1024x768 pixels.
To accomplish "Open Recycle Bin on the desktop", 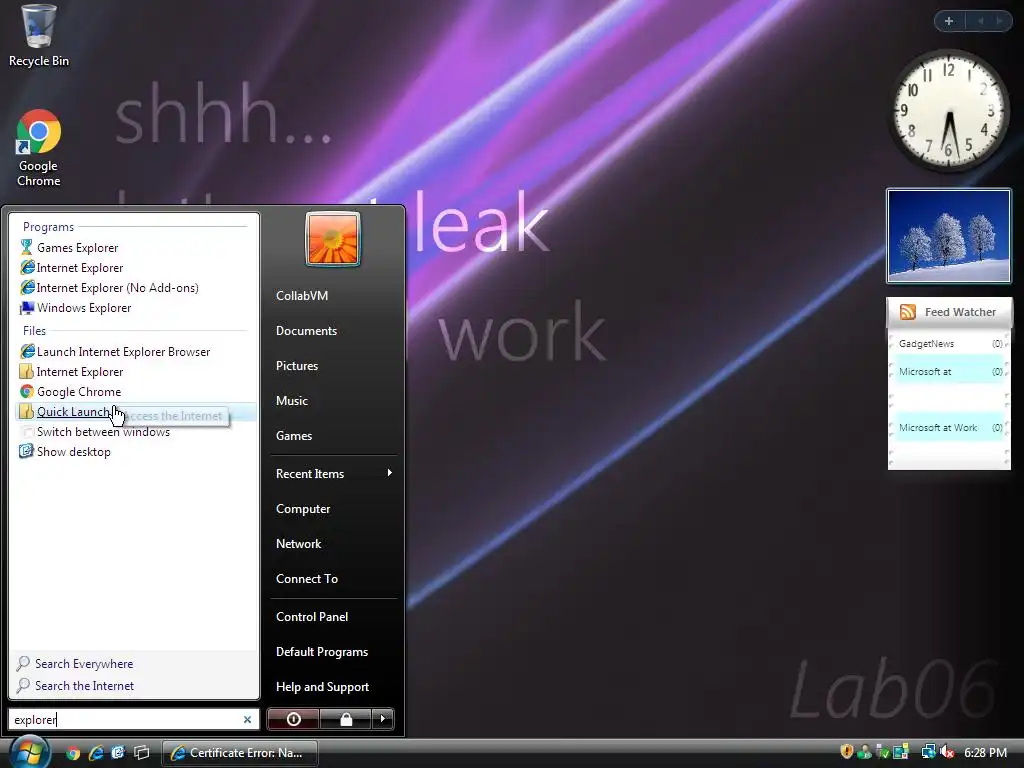I will tap(38, 36).
